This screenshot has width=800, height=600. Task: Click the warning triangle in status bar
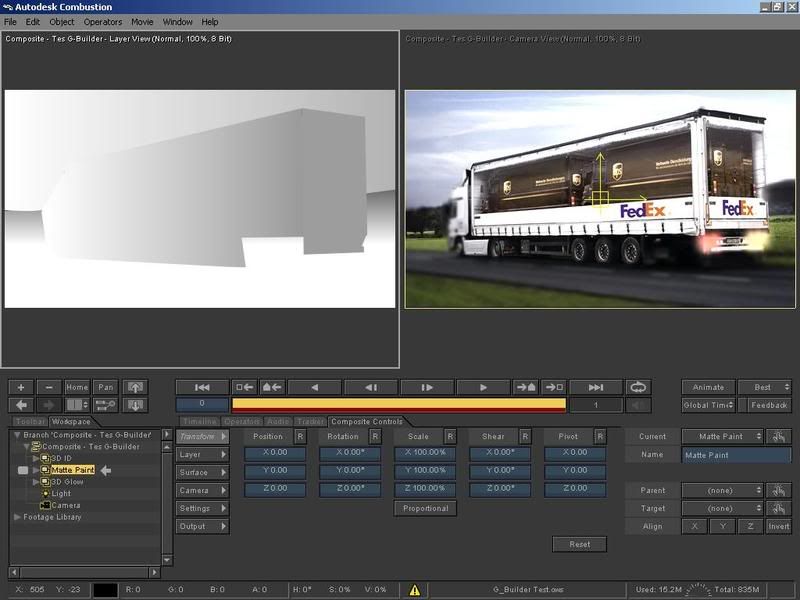click(414, 590)
